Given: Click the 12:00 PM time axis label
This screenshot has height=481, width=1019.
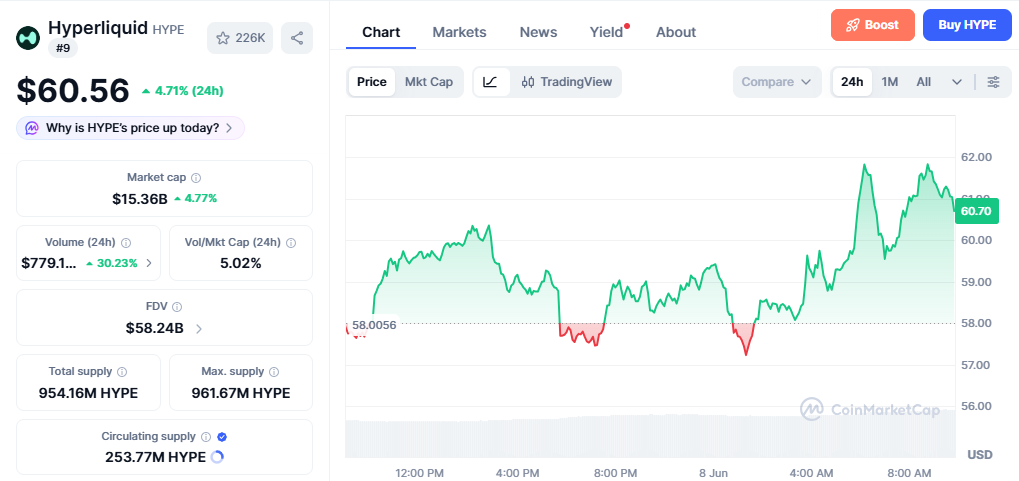Looking at the screenshot, I should point(420,473).
